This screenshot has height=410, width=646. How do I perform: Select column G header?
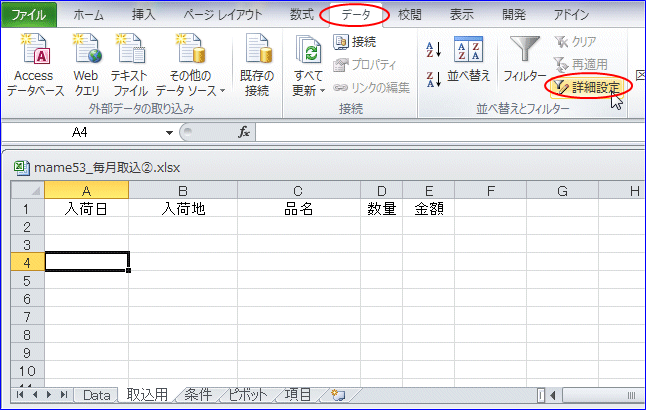pos(562,190)
